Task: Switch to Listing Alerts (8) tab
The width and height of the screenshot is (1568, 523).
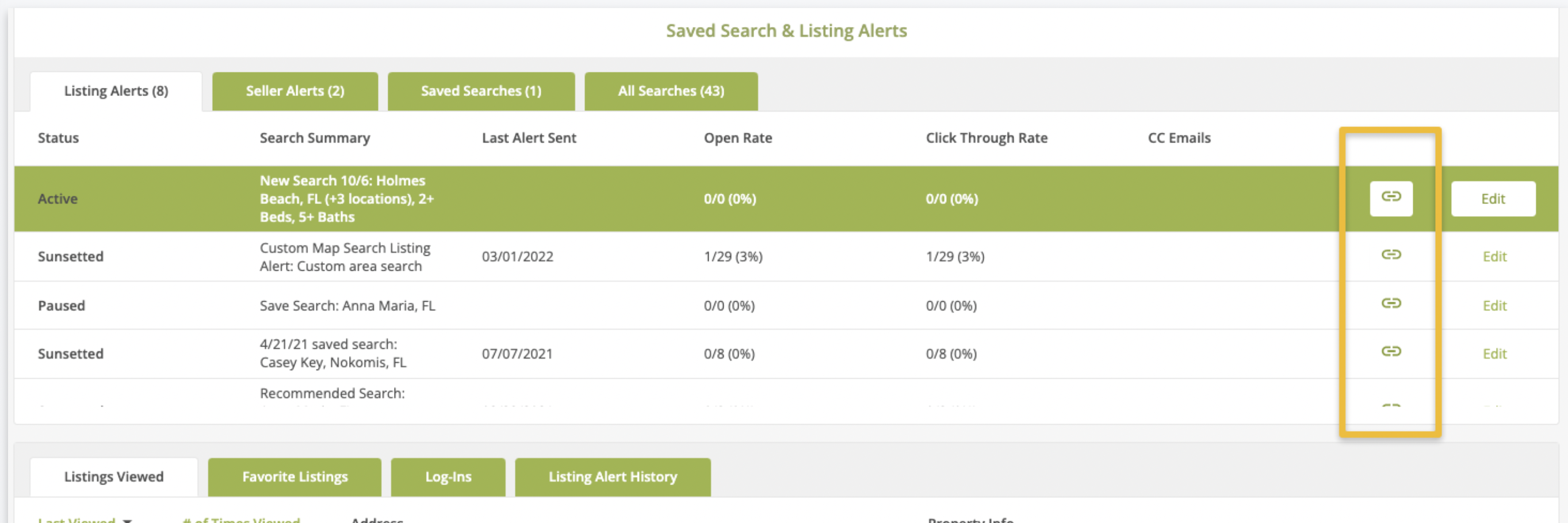Action: click(x=116, y=91)
